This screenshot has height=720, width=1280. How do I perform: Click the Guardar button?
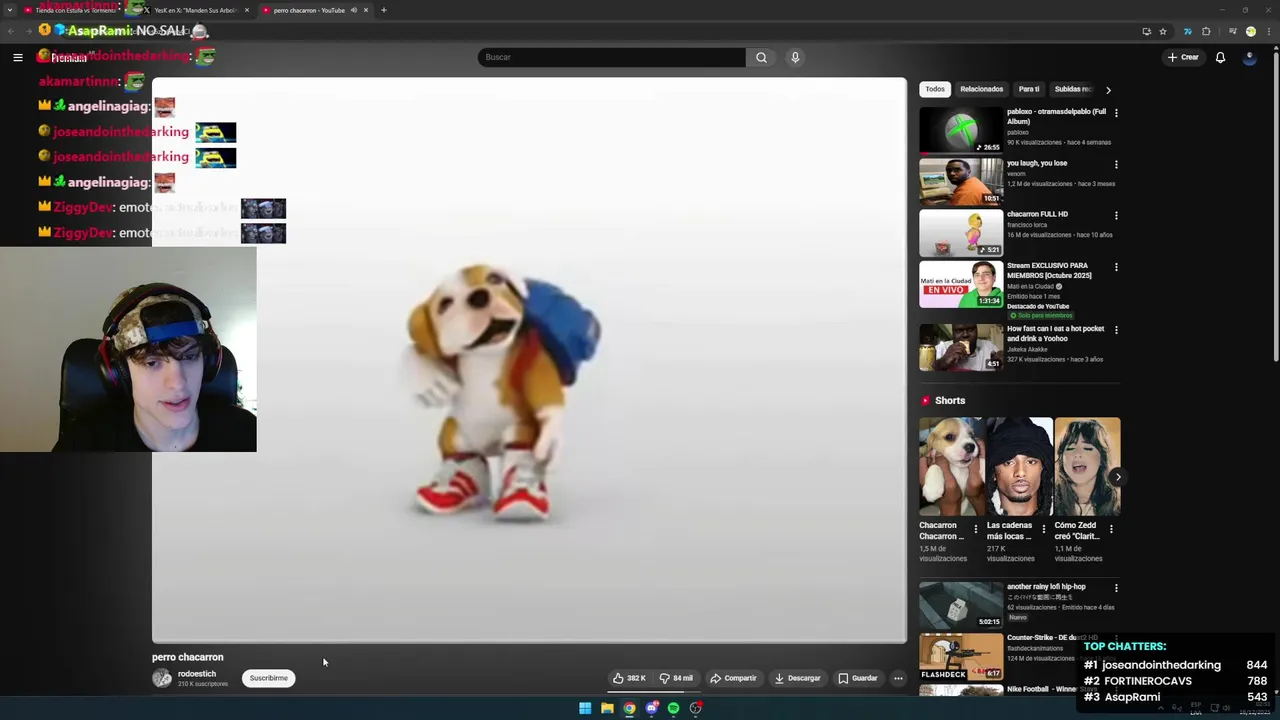pyautogui.click(x=857, y=678)
